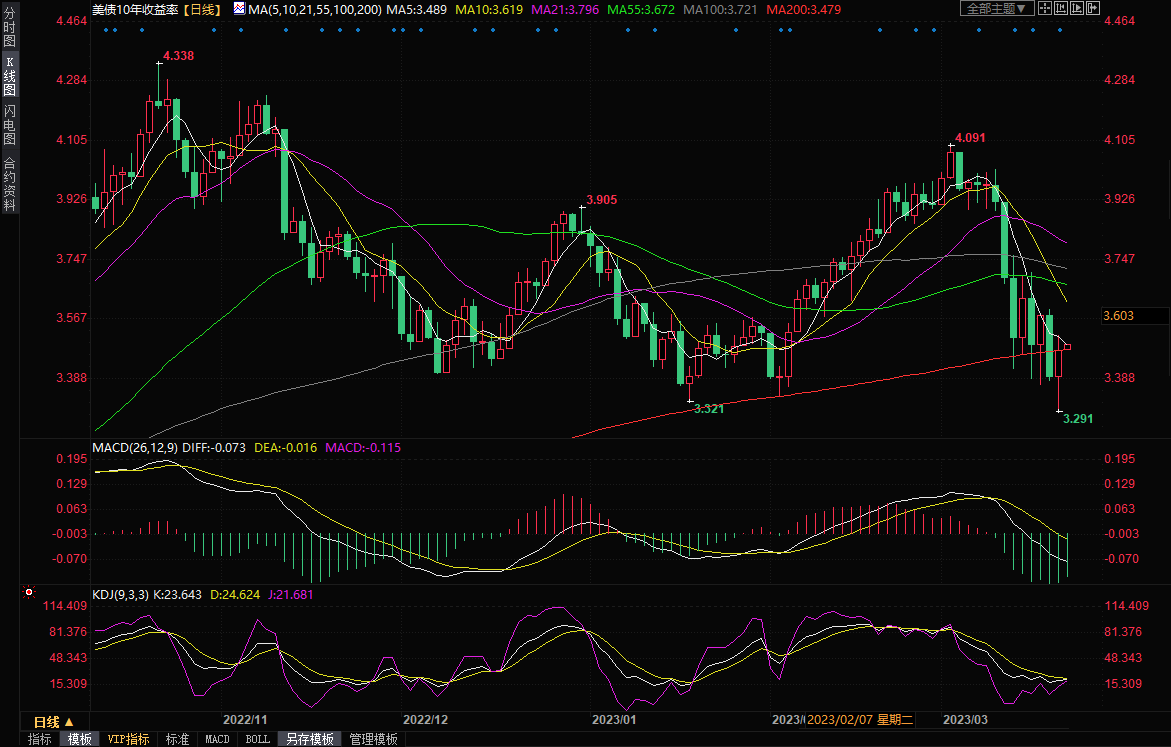Open 管理模板 template manager
The width and height of the screenshot is (1171, 747).
point(373,739)
